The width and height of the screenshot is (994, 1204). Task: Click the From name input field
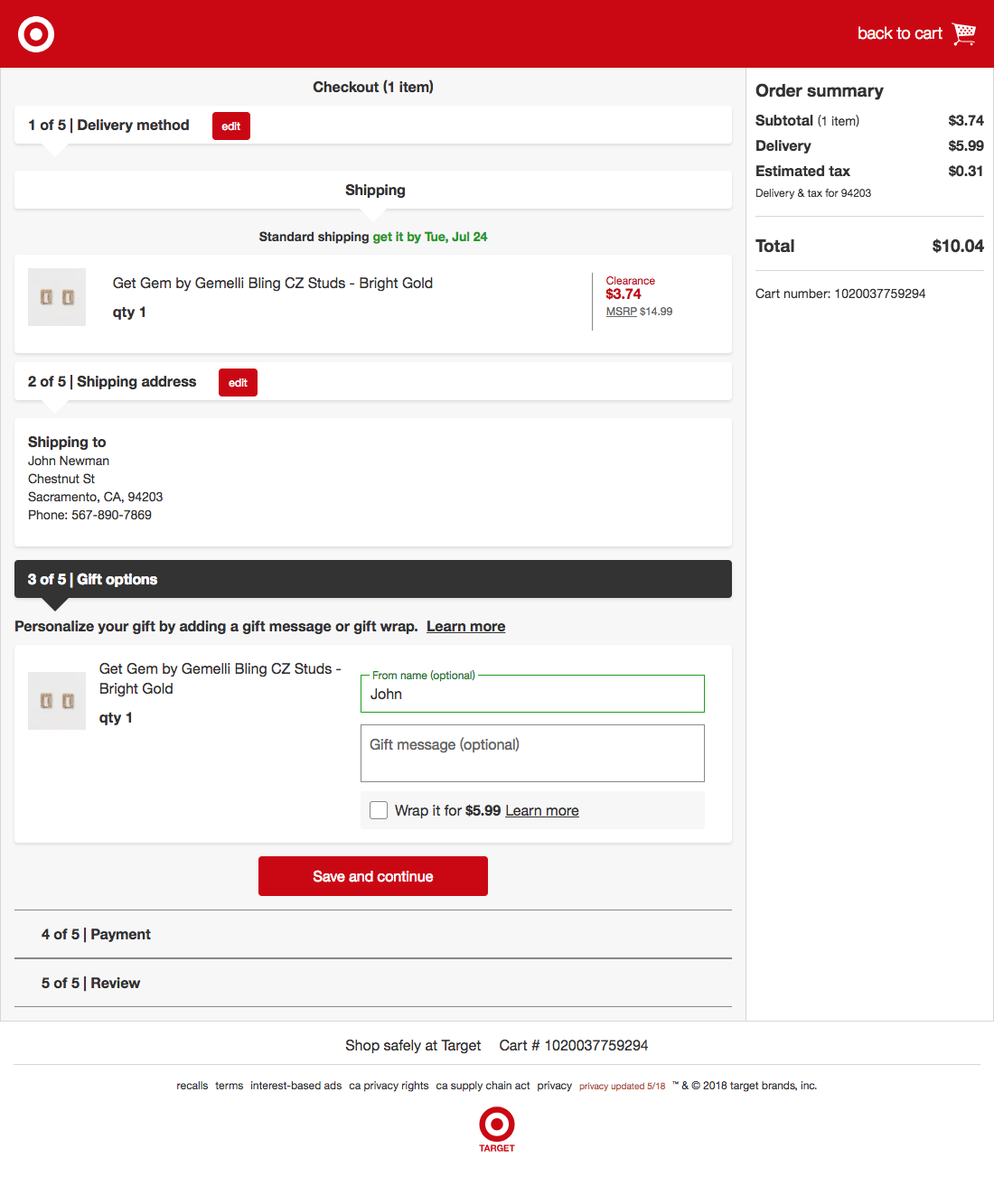pyautogui.click(x=532, y=694)
